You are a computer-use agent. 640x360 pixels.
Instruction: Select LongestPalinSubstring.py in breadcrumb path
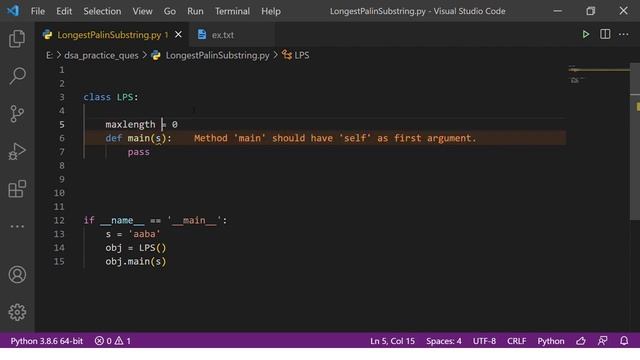[217, 55]
